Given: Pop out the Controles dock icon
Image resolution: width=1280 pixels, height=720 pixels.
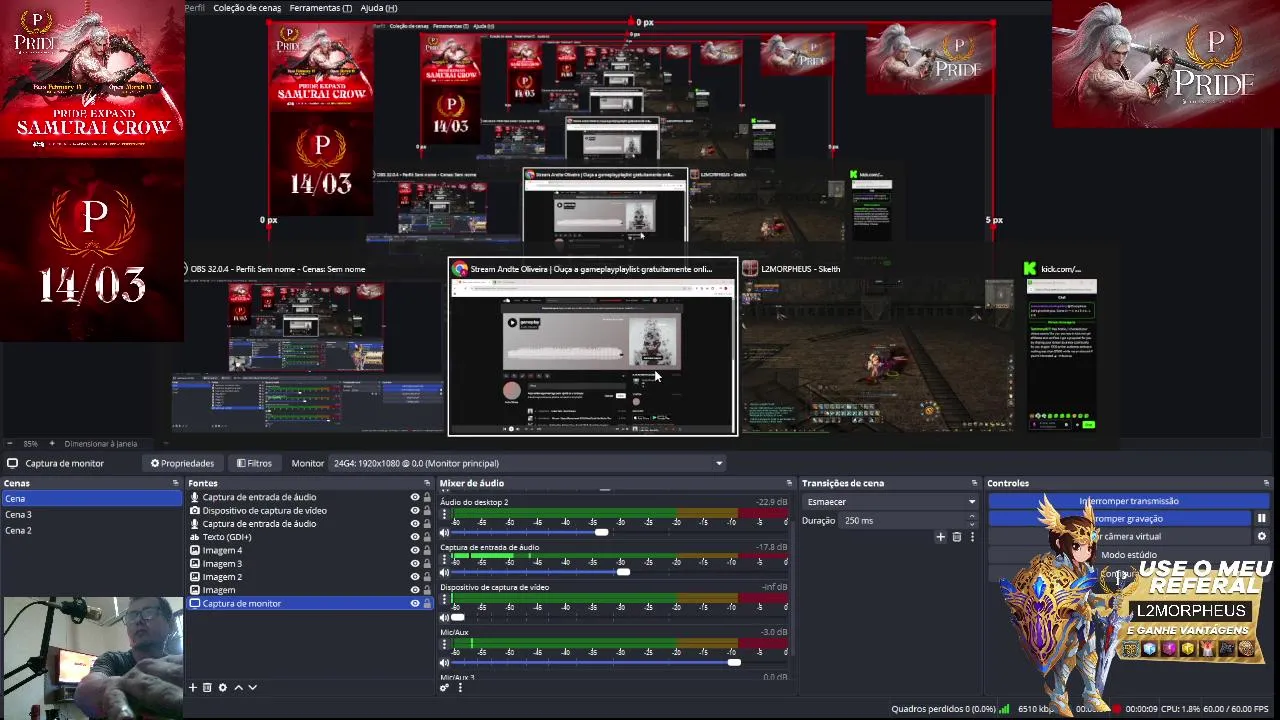Looking at the screenshot, I should click(1266, 483).
